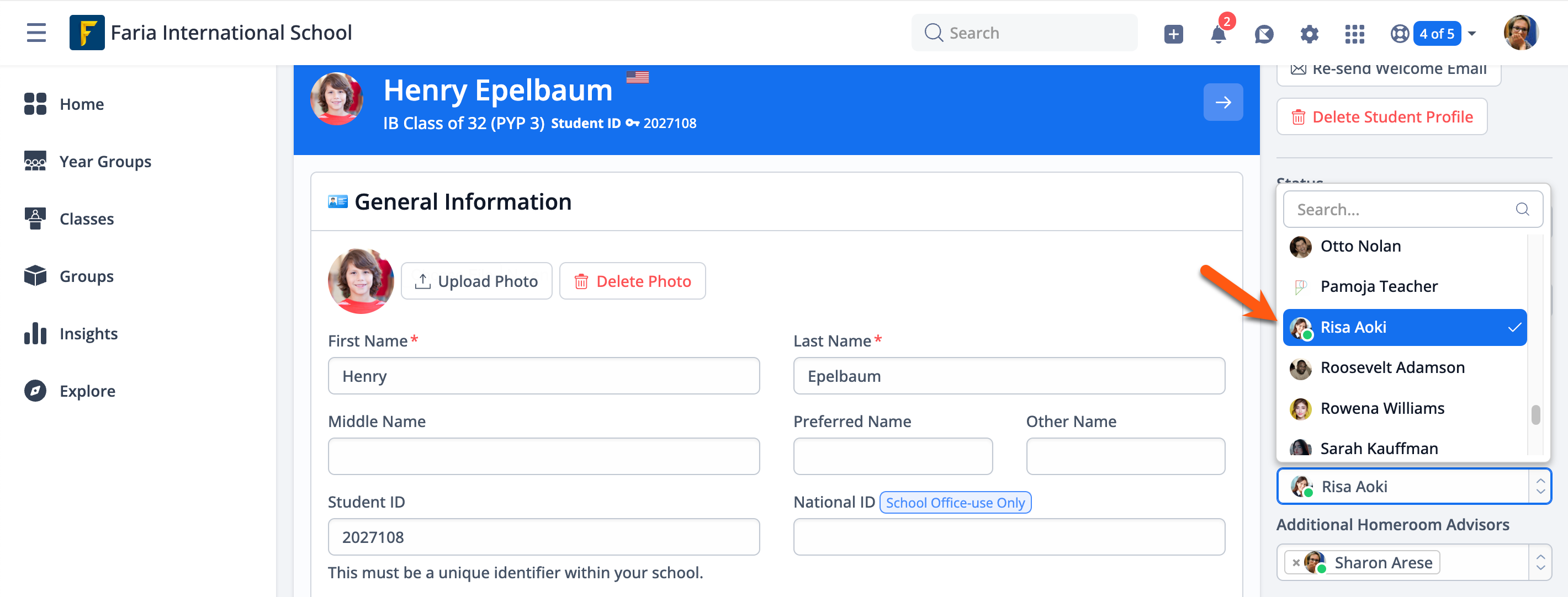Choose Rowena Williams from the list
The height and width of the screenshot is (597, 1568).
1382,408
